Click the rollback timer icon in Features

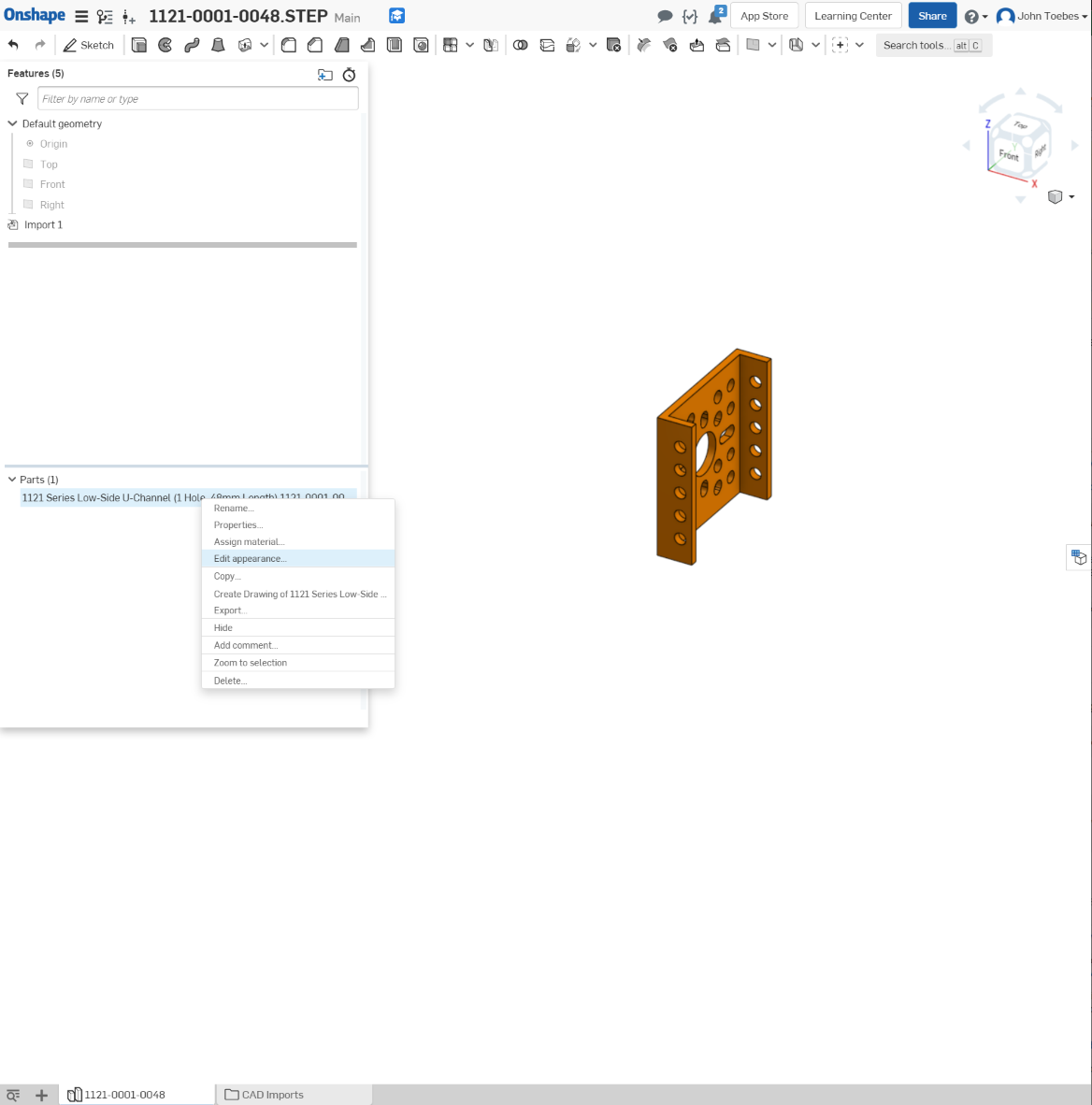[349, 75]
